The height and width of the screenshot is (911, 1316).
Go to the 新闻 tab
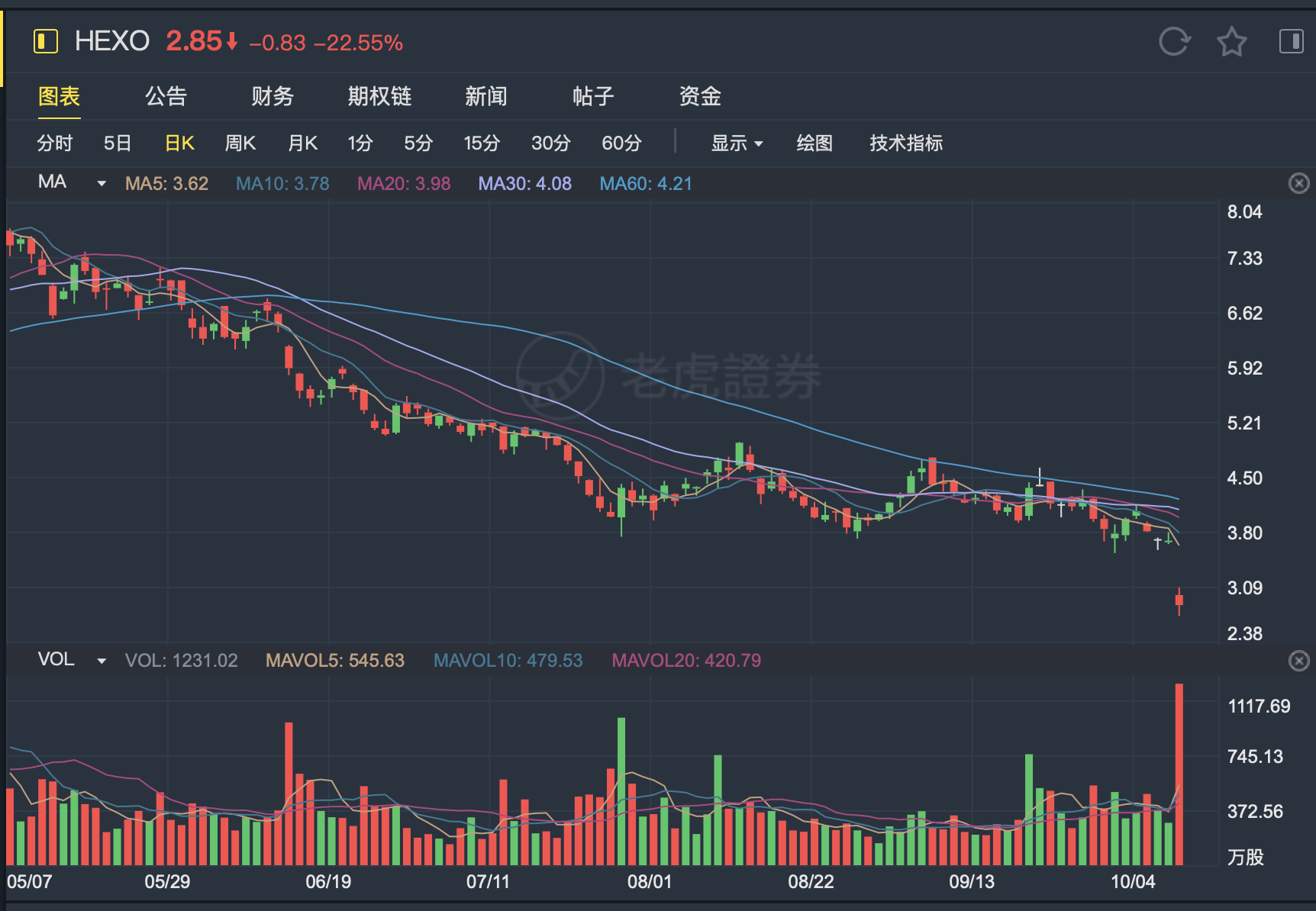coord(486,96)
